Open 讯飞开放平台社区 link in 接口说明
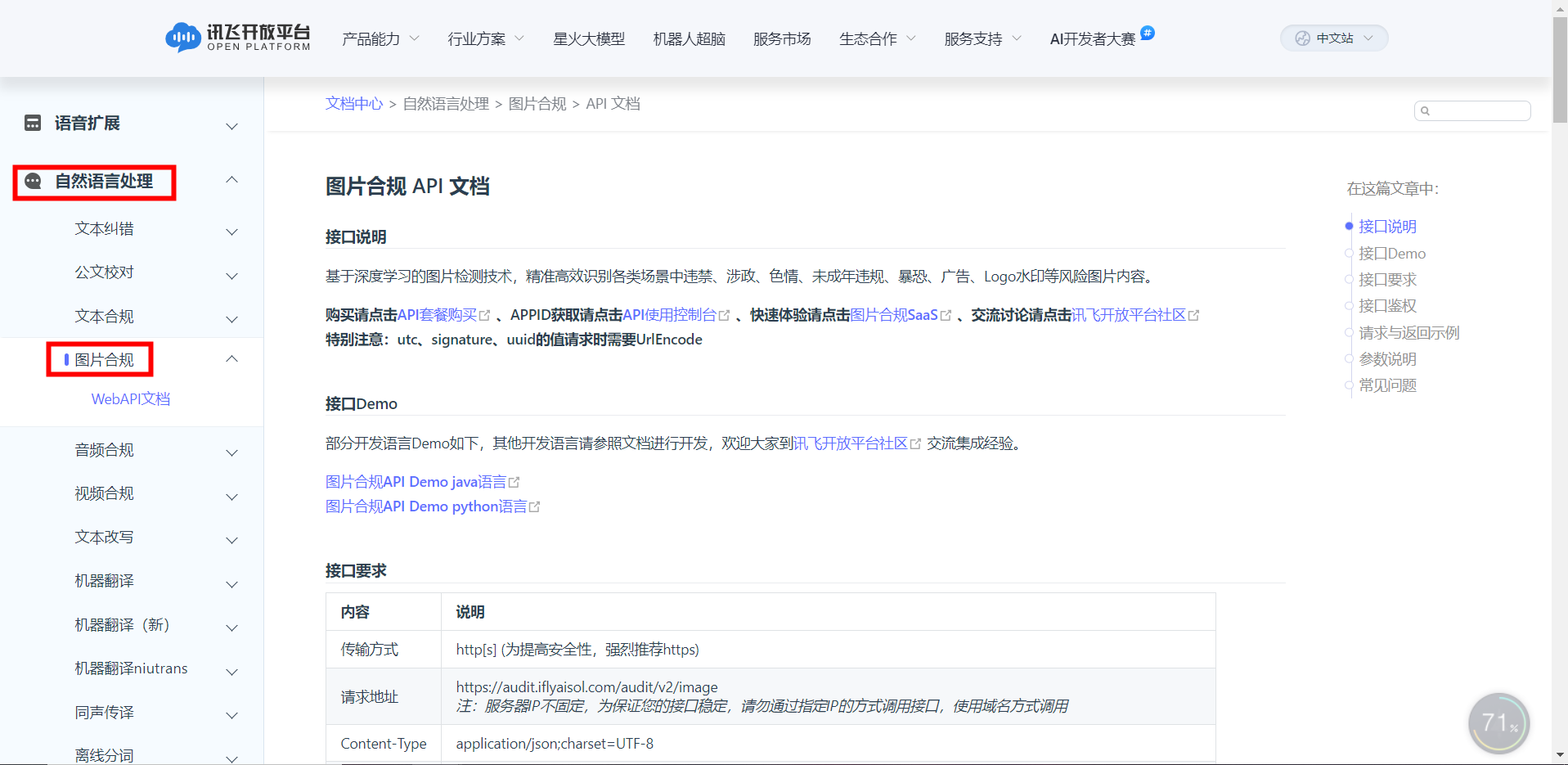Screen dimensions: 1568x765 1129,315
